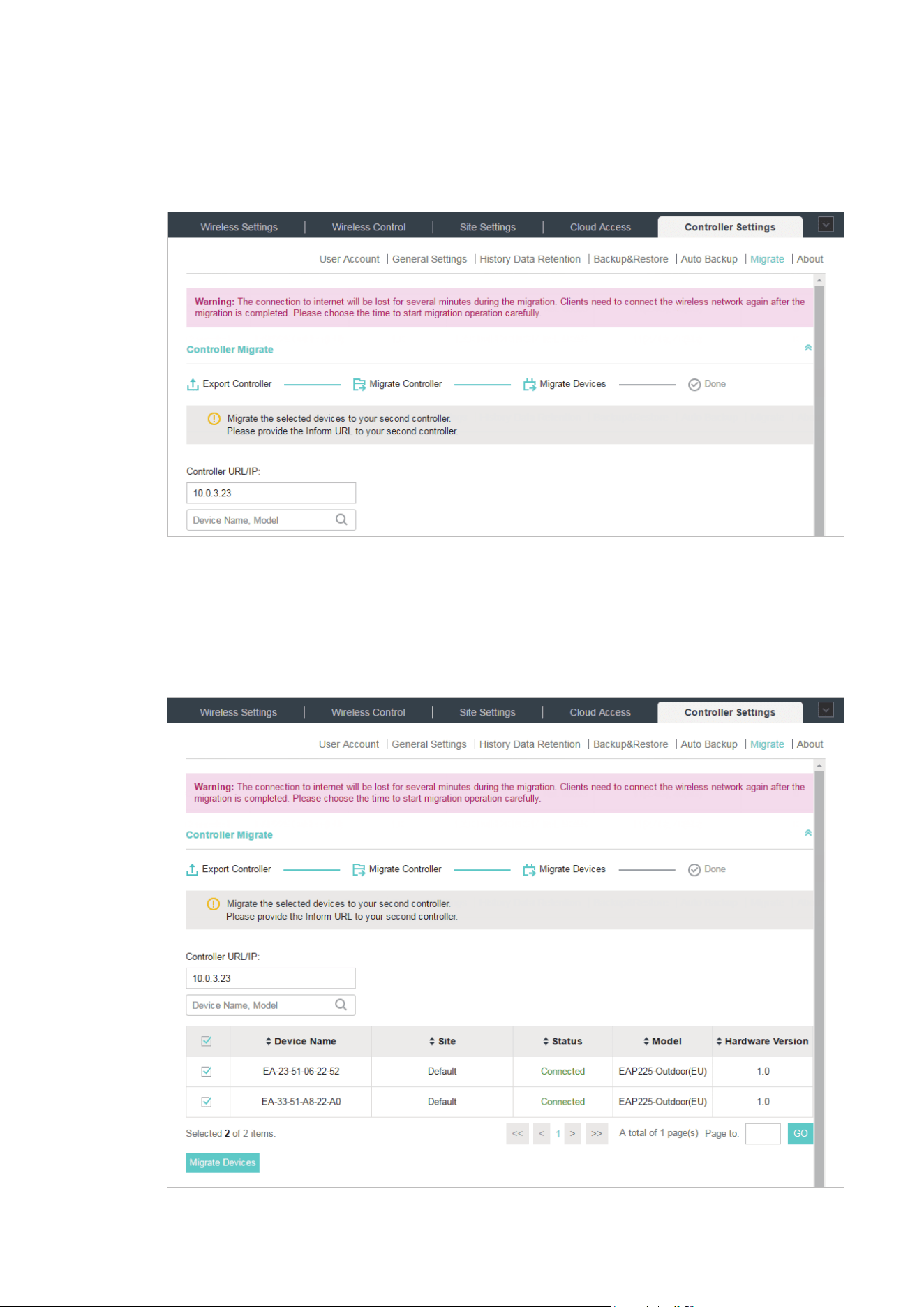The height and width of the screenshot is (1307, 924).
Task: Open Backup&Restore submenu in lower screenshot
Action: pos(630,744)
